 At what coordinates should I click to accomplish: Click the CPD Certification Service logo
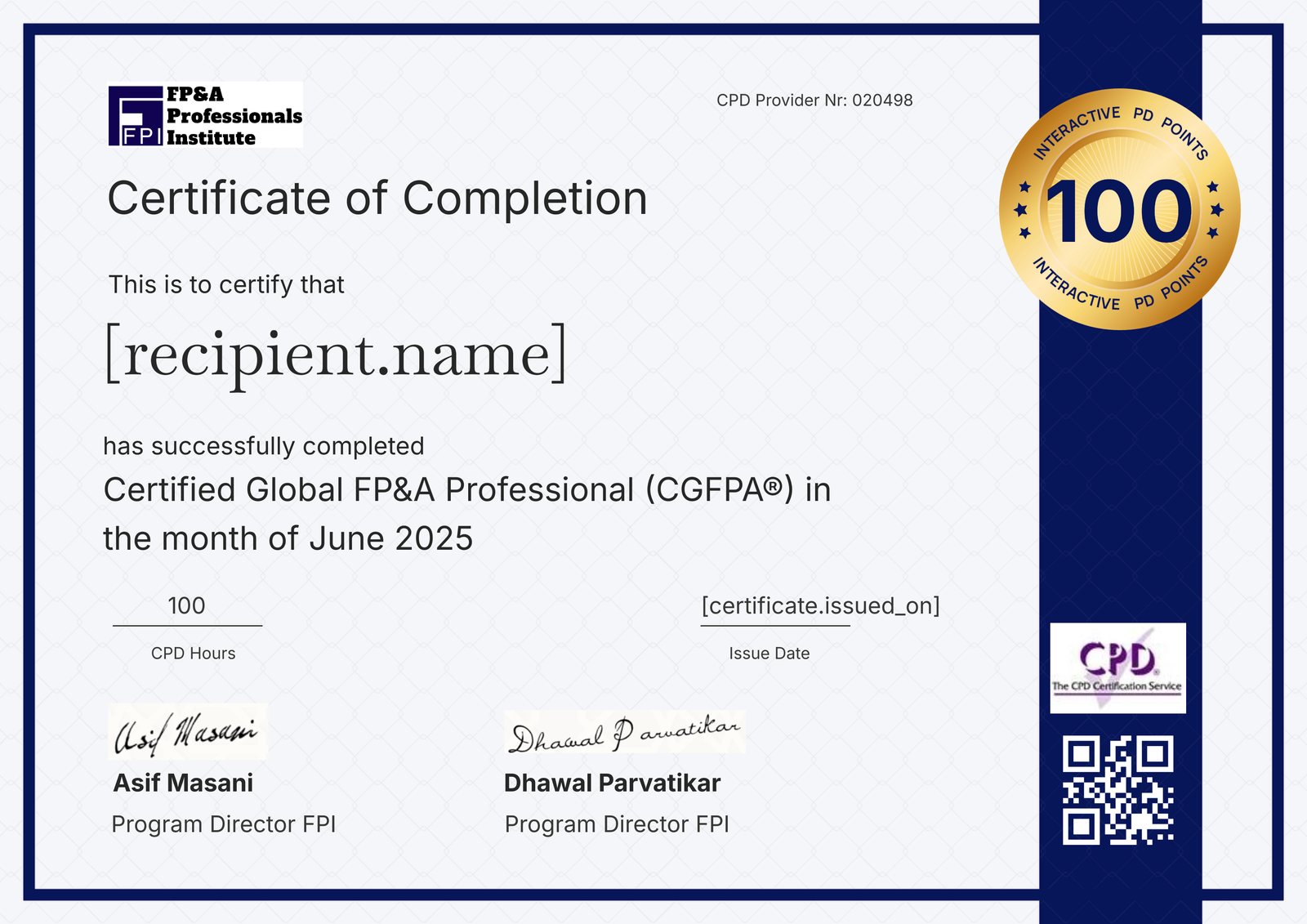point(1117,667)
